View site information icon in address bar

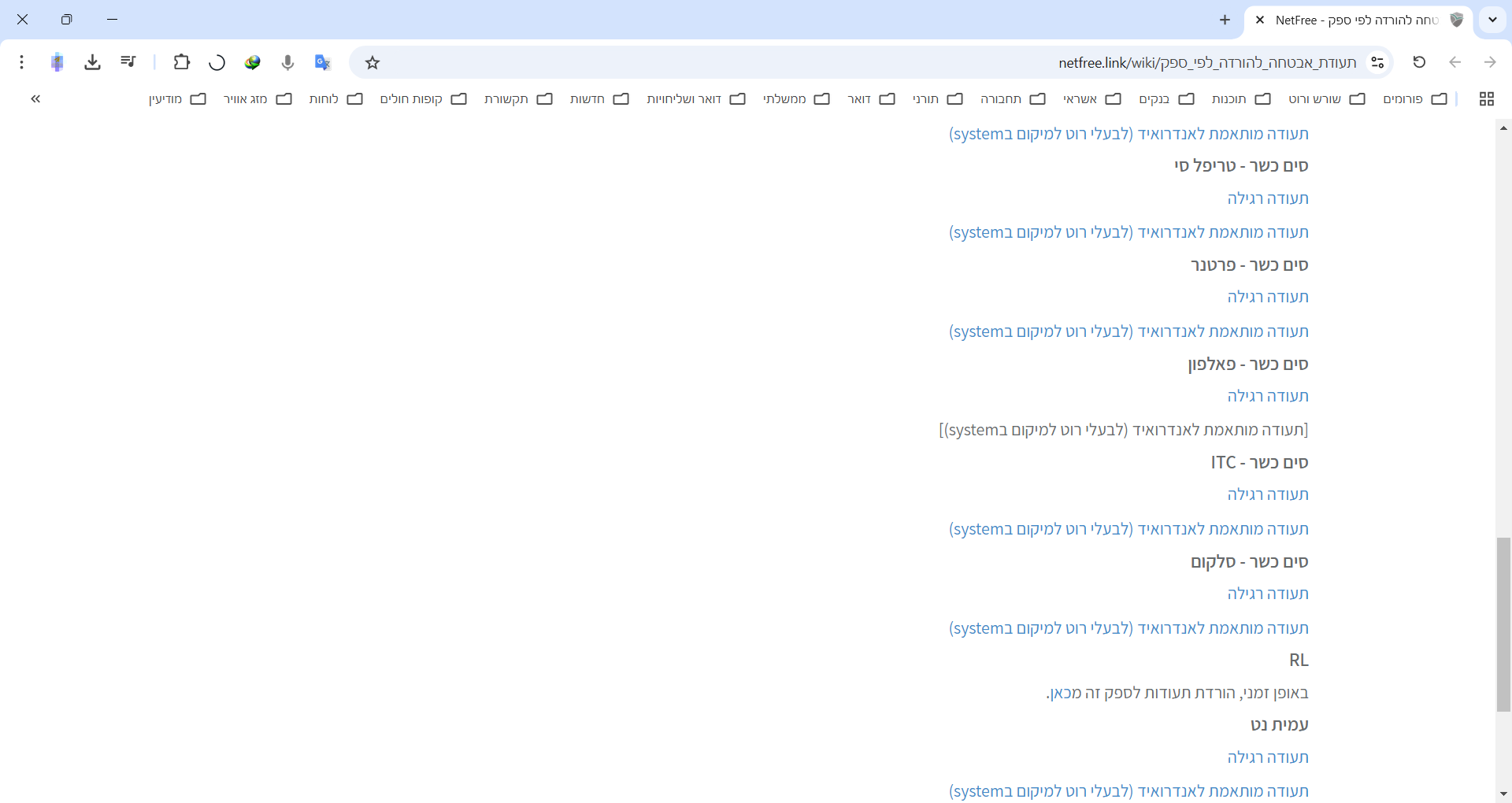click(x=1377, y=62)
